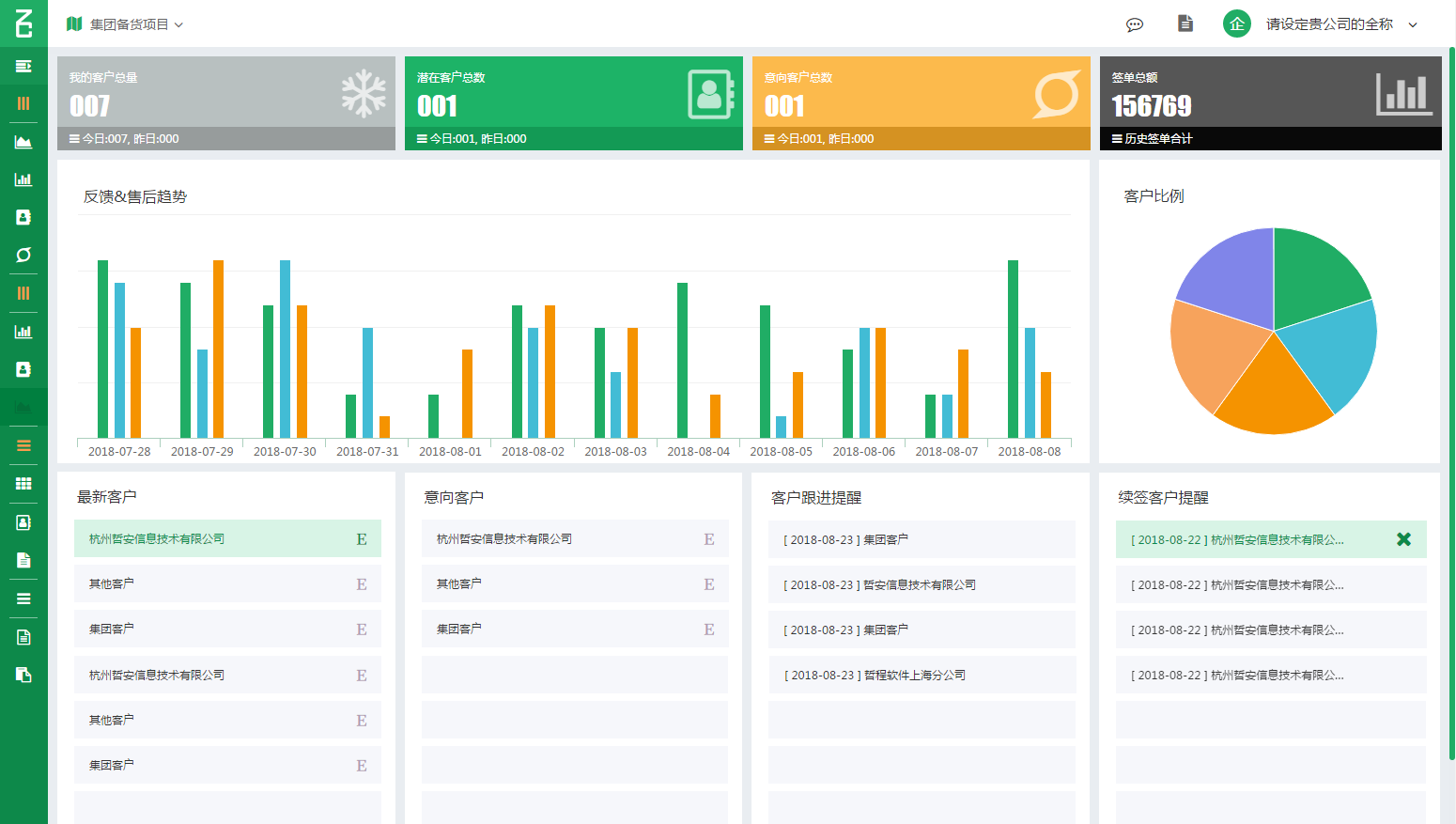Click the orange hamburger icon in sidebar
Viewport: 1456px width, 824px height.
[23, 445]
